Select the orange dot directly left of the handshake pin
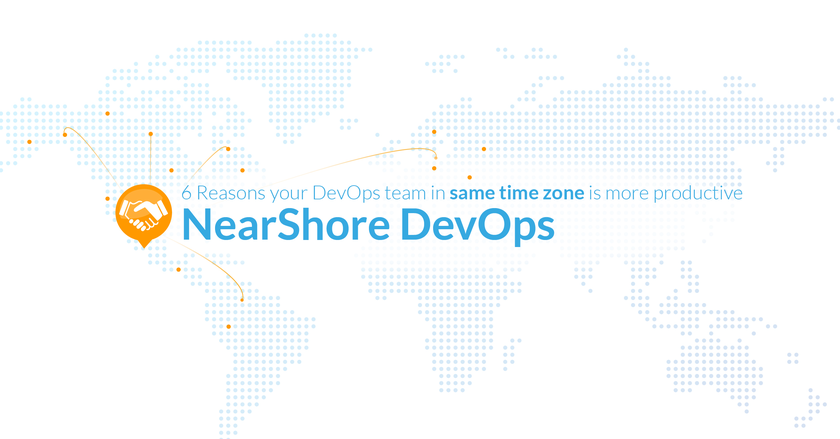Viewport: 840px width, 439px height. pyautogui.click(x=107, y=198)
